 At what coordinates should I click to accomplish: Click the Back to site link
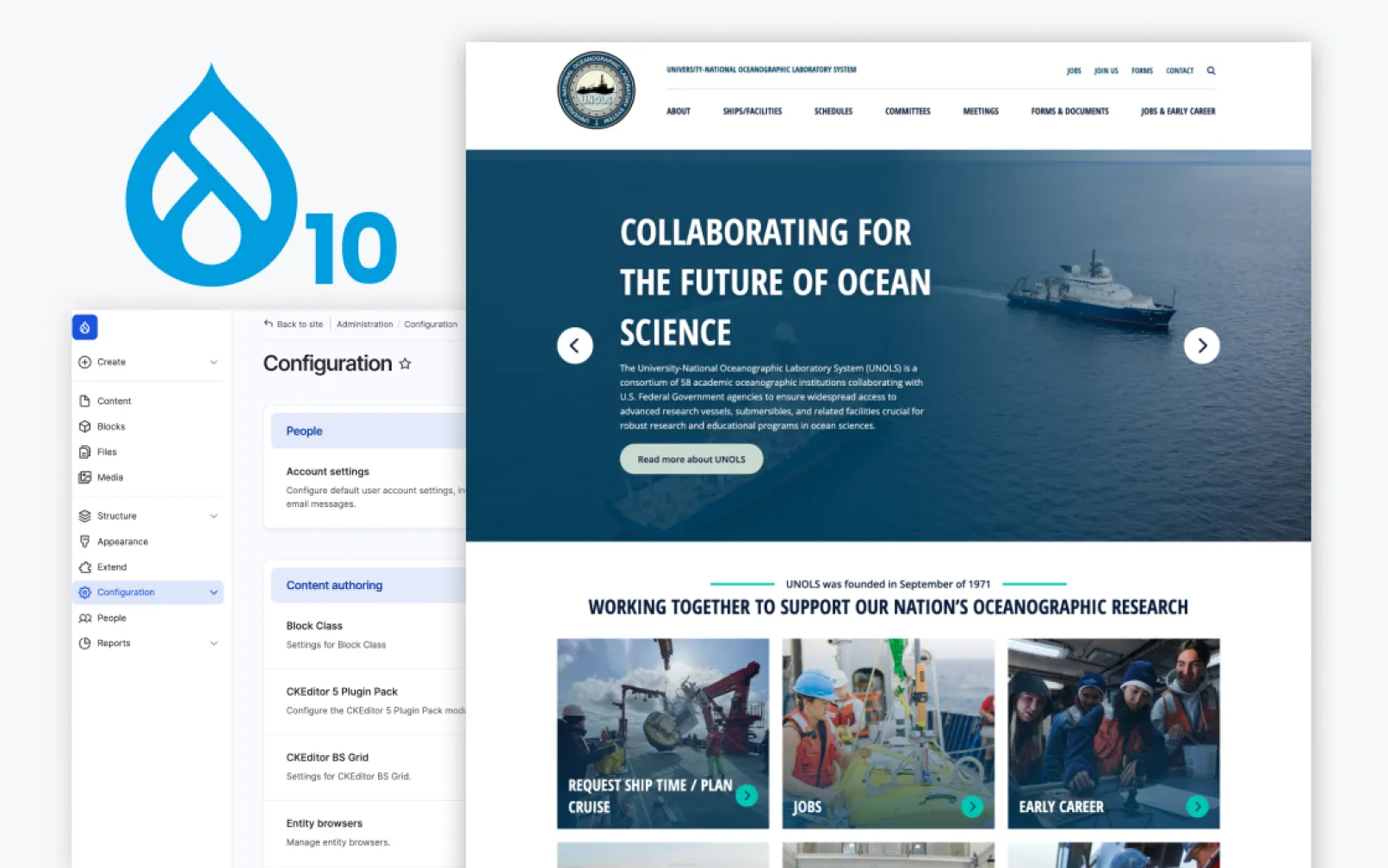pyautogui.click(x=294, y=325)
